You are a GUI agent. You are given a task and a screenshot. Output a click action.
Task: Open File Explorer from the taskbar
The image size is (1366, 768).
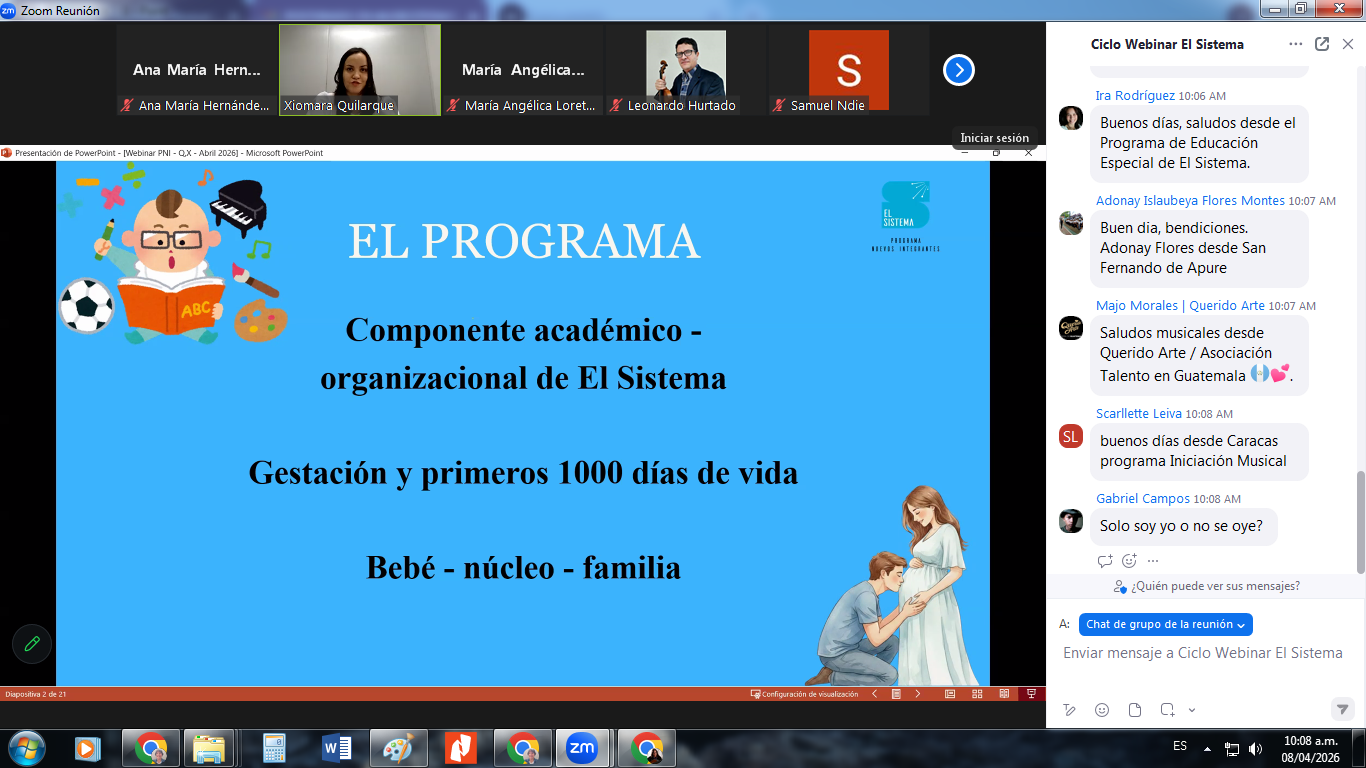(x=209, y=748)
